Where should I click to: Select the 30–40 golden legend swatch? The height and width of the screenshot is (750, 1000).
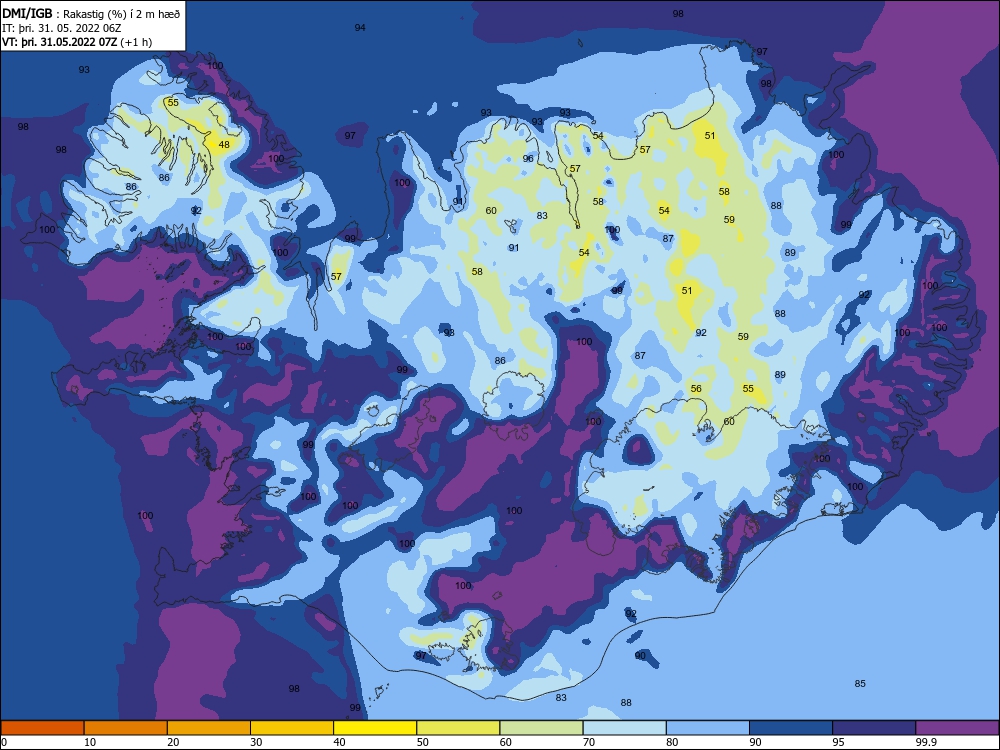(292, 728)
